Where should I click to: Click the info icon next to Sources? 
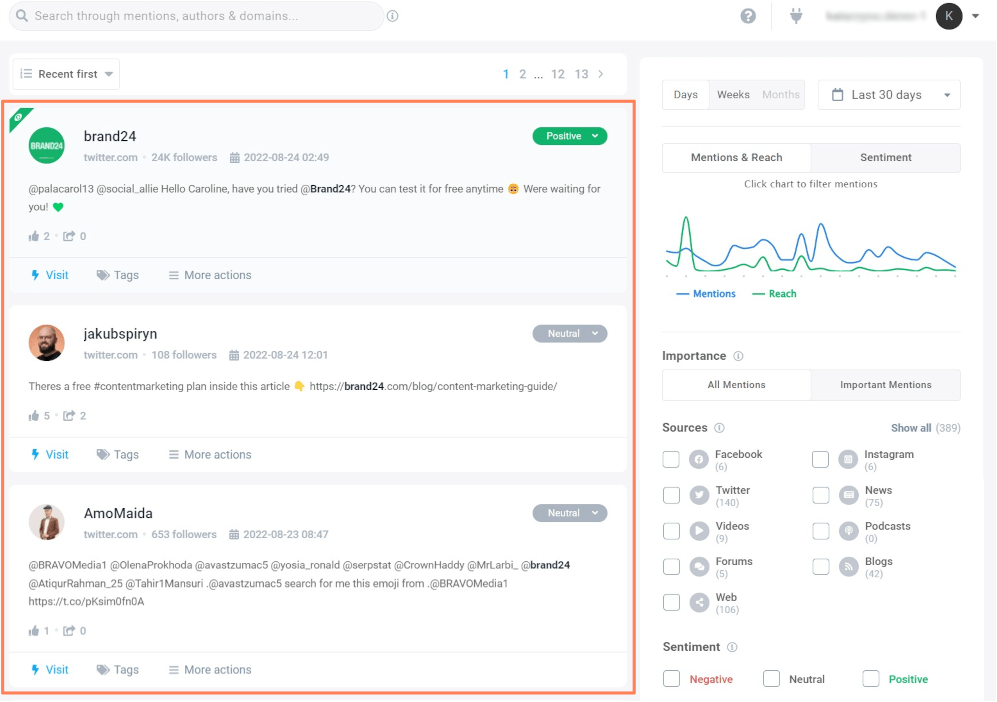pyautogui.click(x=719, y=428)
